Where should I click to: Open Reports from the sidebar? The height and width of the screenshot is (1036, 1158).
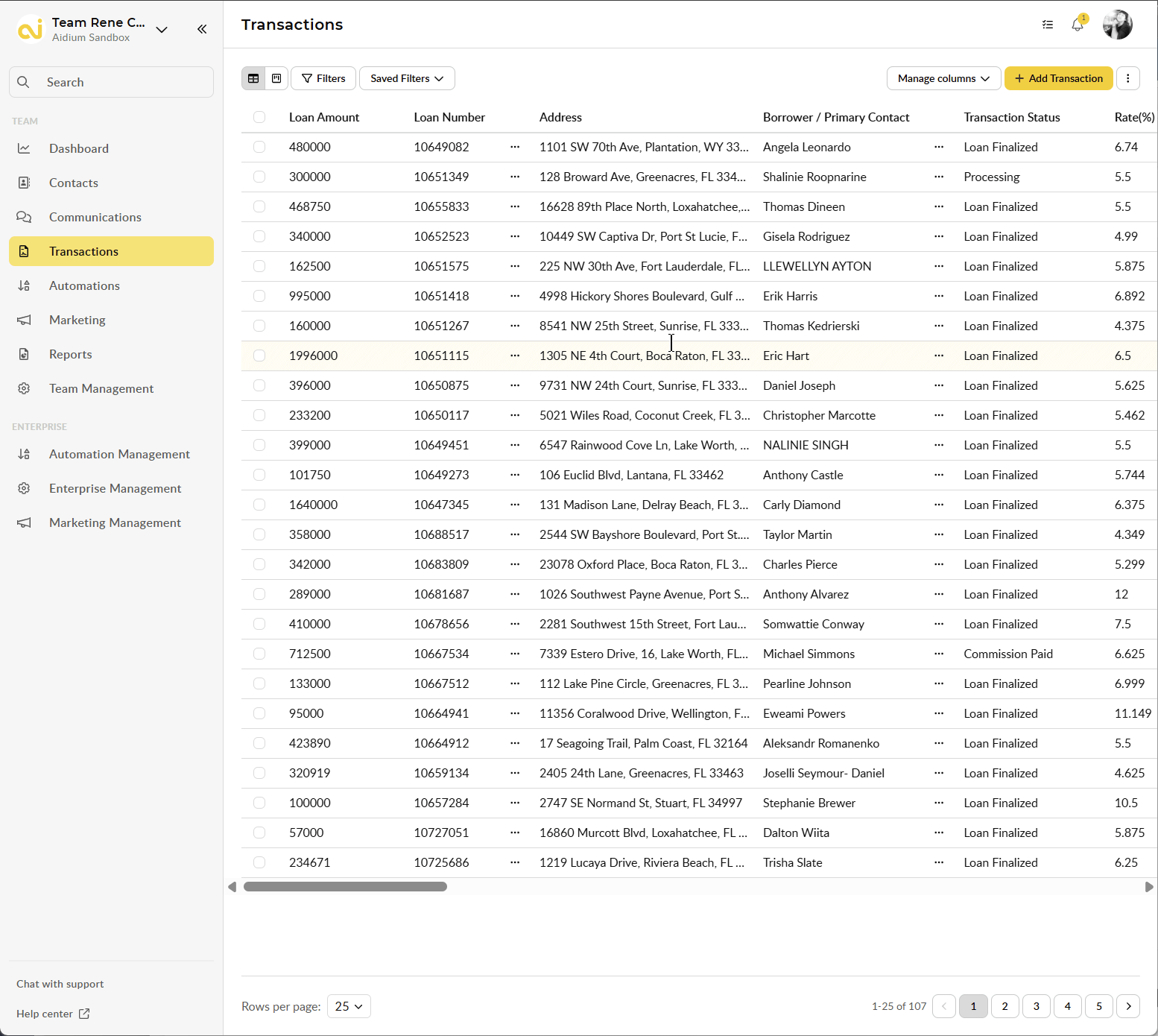tap(71, 354)
